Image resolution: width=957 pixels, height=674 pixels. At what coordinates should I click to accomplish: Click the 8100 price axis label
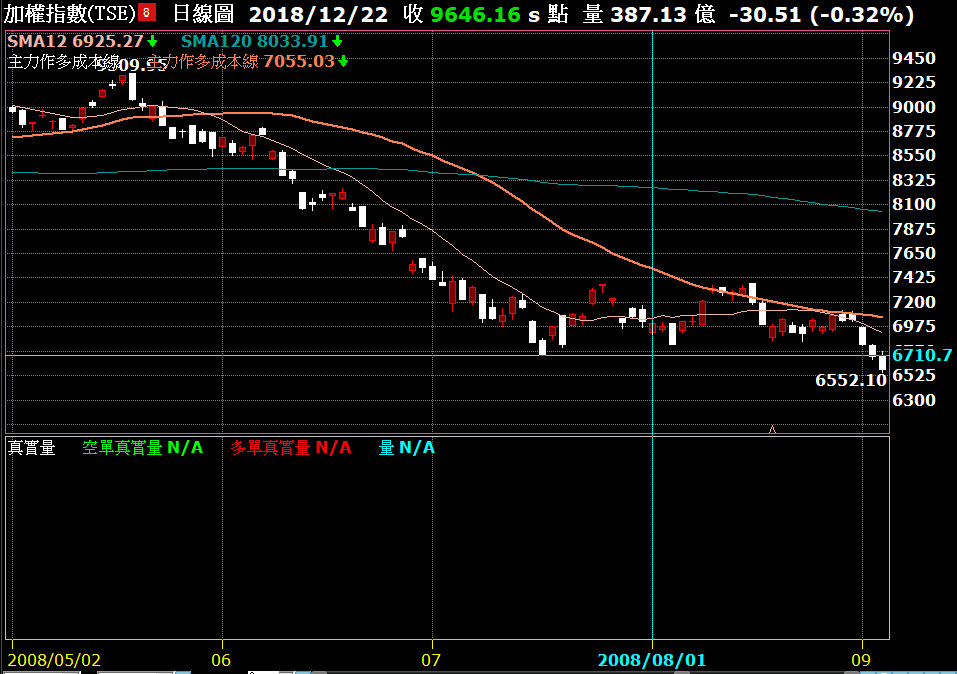(914, 204)
